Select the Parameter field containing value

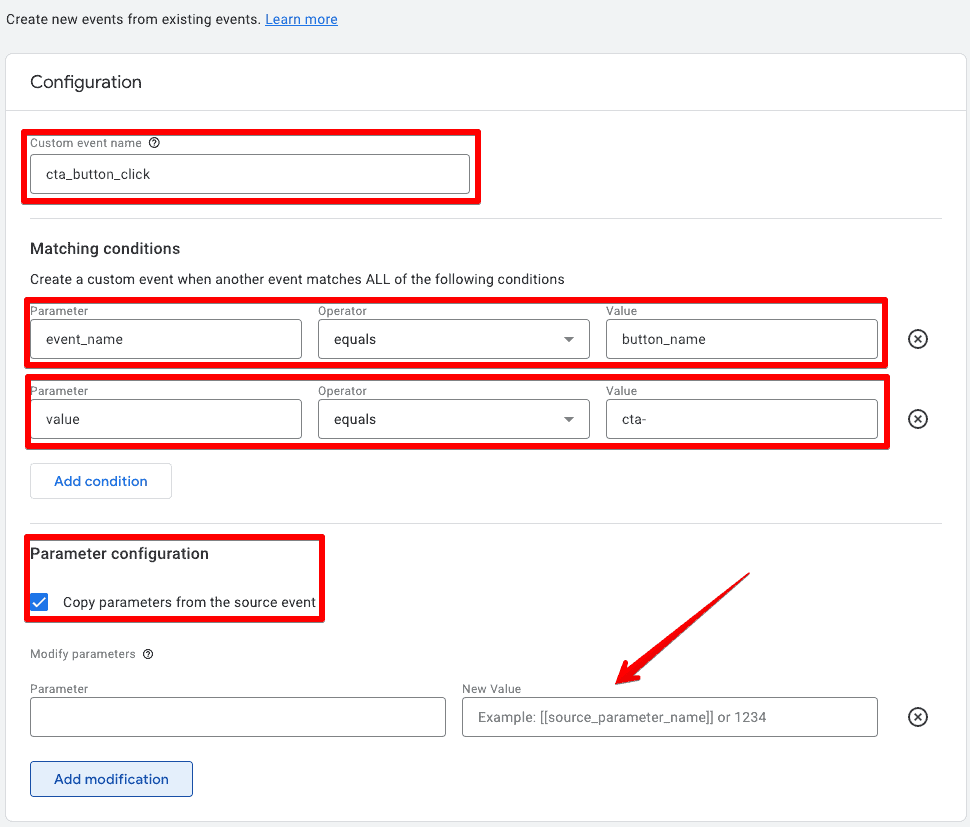(165, 419)
